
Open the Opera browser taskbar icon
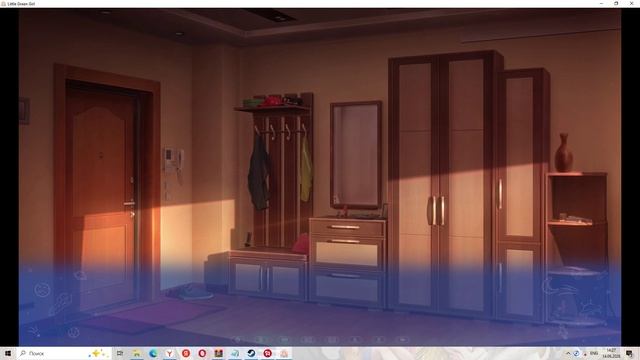(x=202, y=353)
